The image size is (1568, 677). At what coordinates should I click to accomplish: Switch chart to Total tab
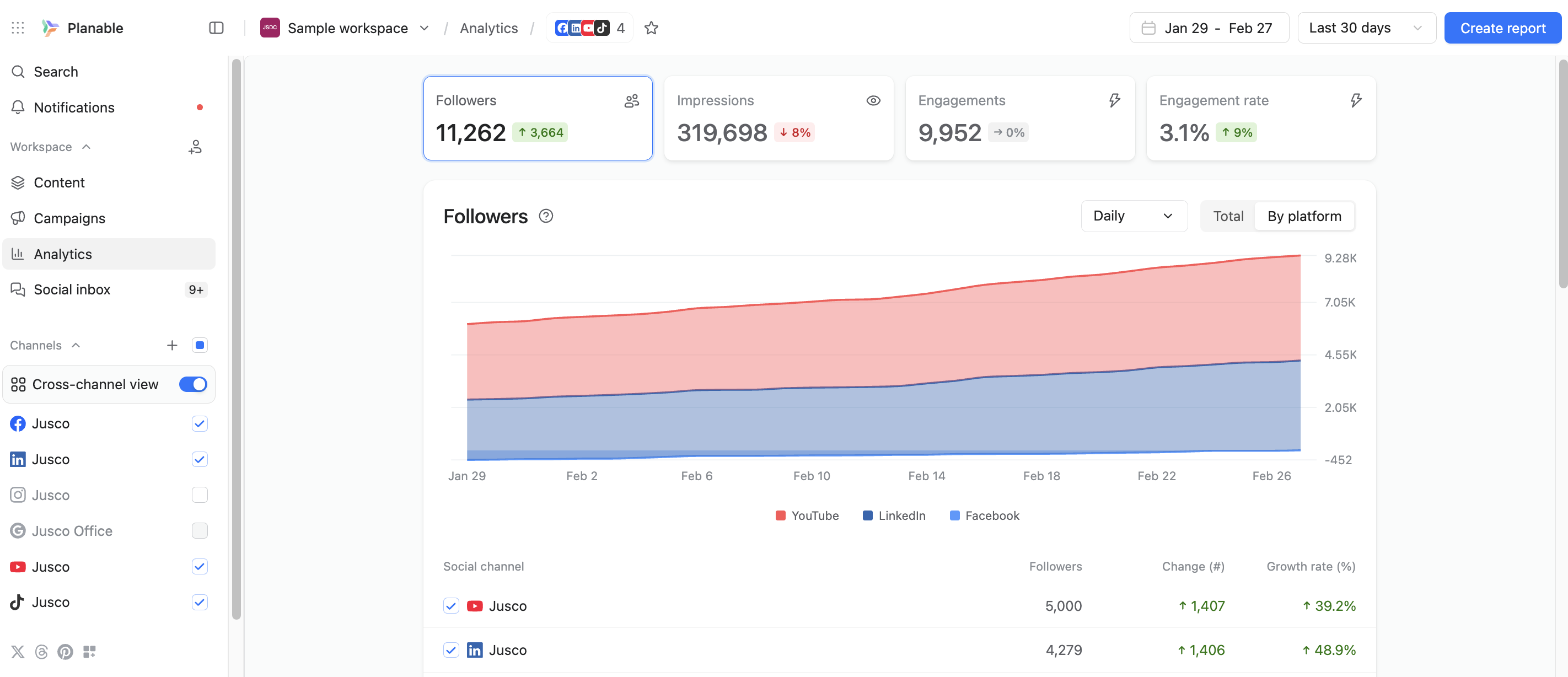(1228, 216)
